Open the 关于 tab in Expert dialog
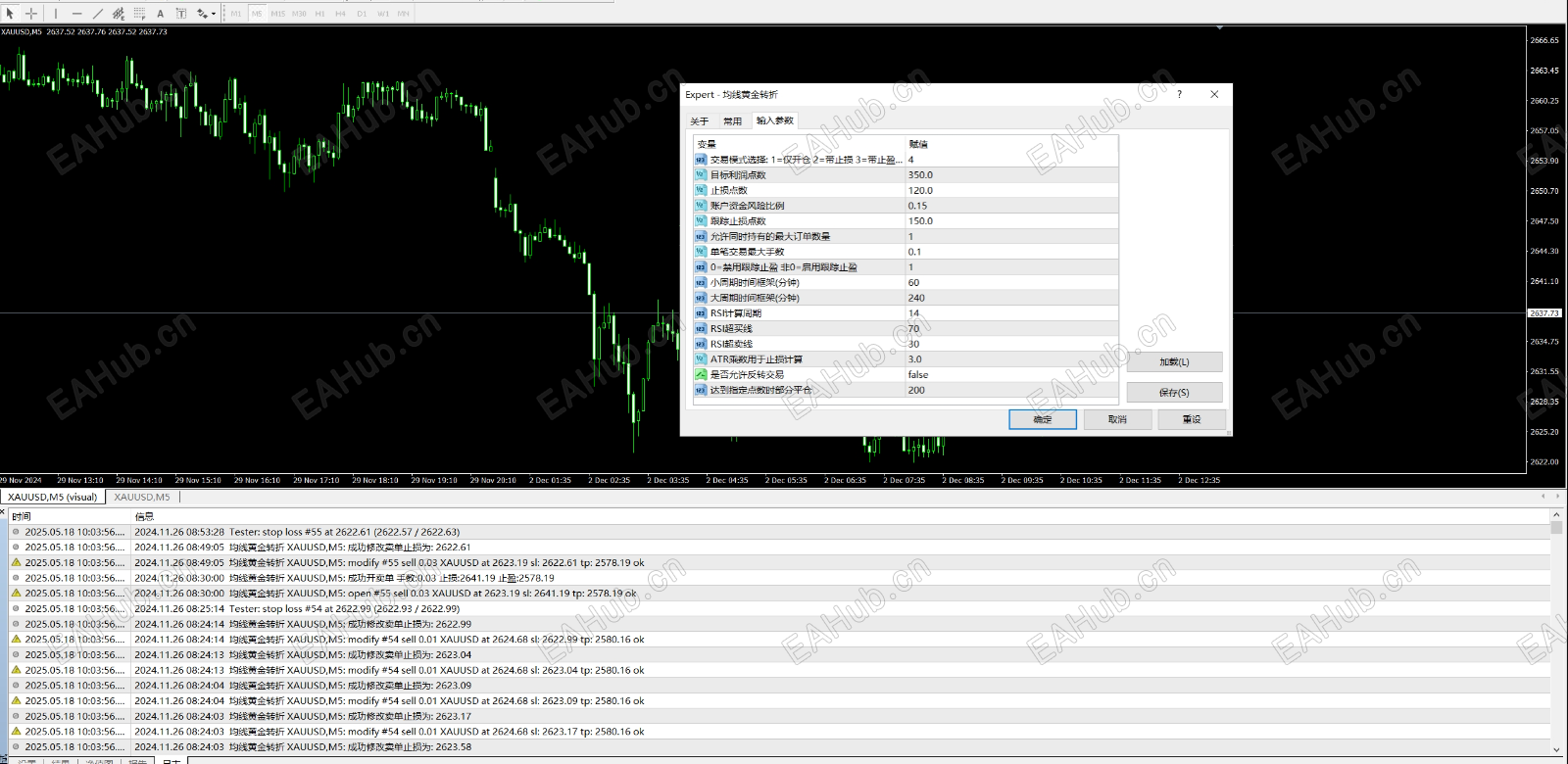 699,121
